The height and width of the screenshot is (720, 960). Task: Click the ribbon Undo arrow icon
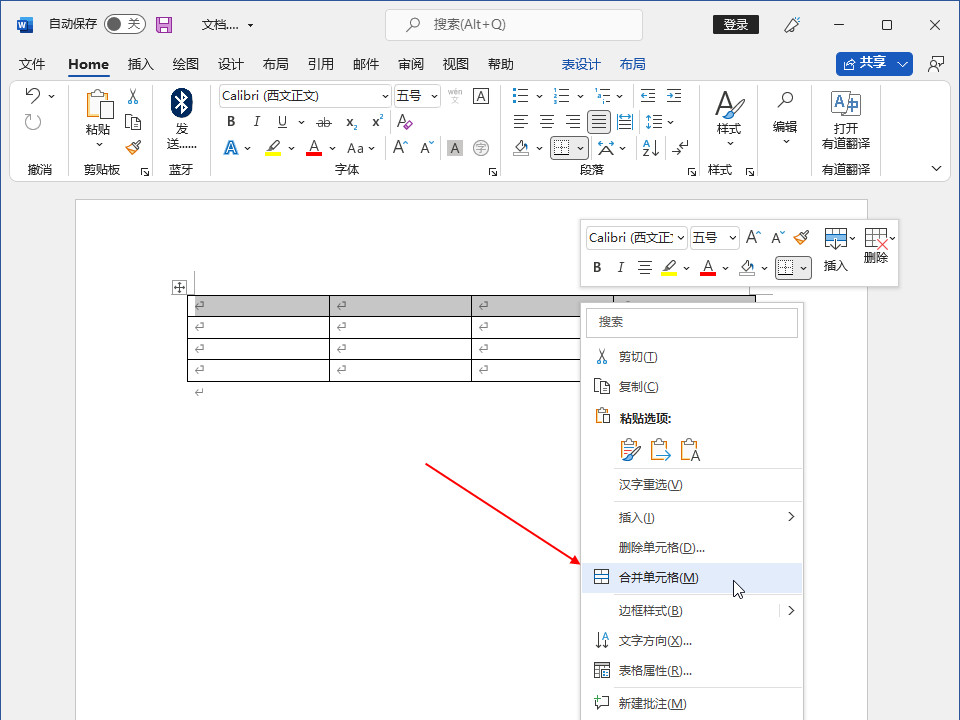pos(33,96)
